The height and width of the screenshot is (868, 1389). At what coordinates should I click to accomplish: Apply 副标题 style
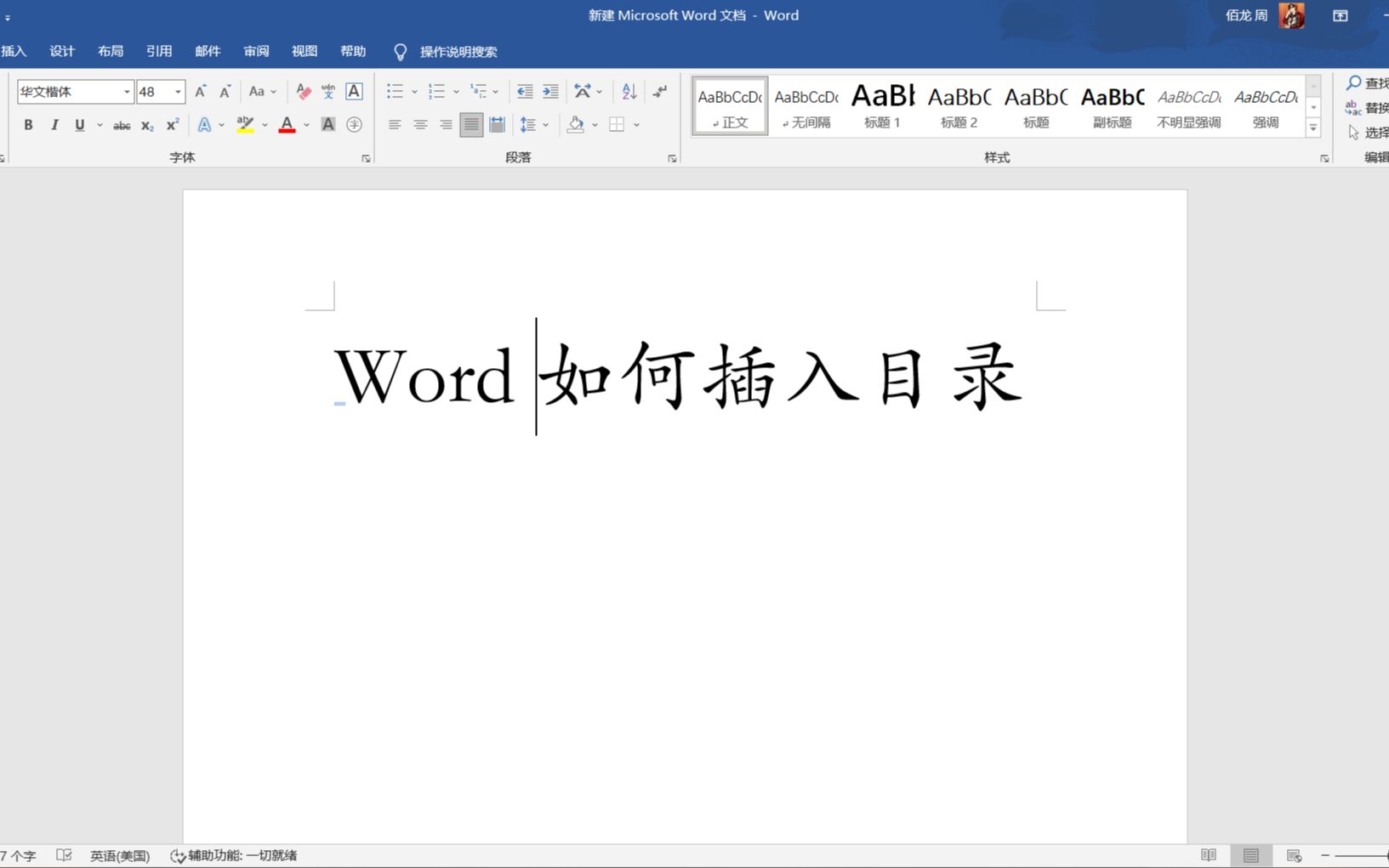point(1113,106)
